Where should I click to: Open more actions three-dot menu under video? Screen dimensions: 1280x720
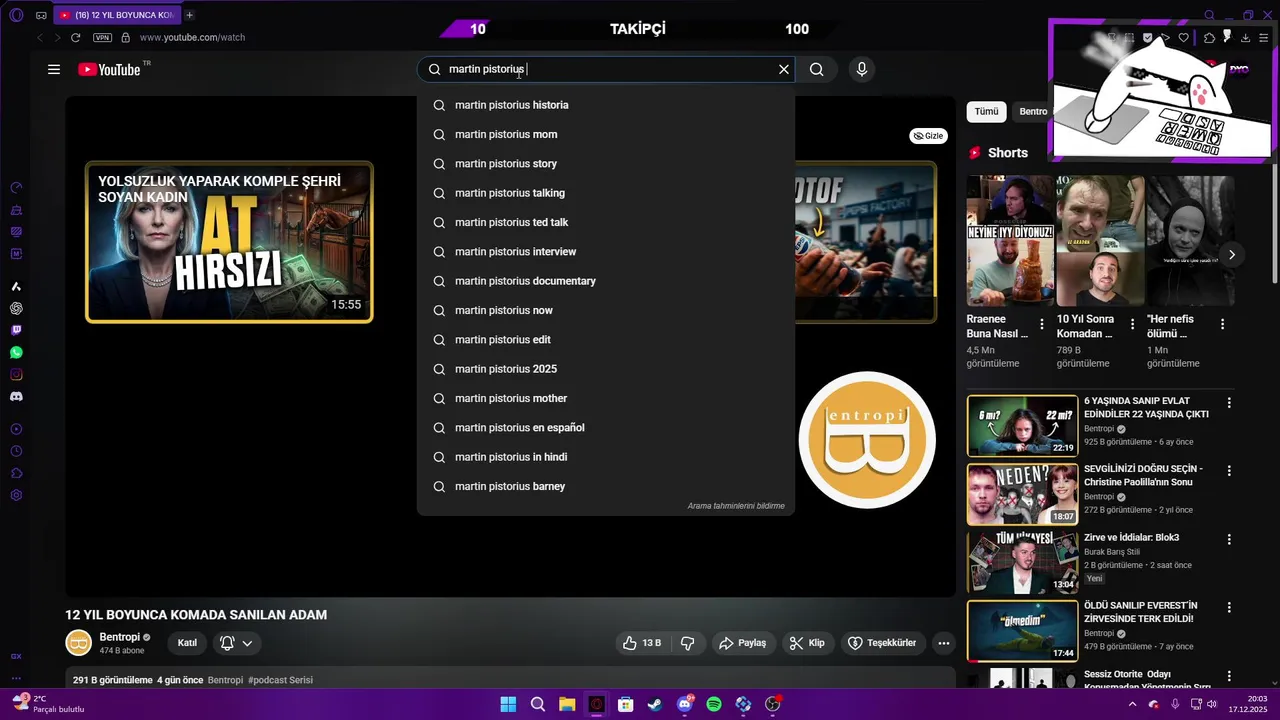943,643
